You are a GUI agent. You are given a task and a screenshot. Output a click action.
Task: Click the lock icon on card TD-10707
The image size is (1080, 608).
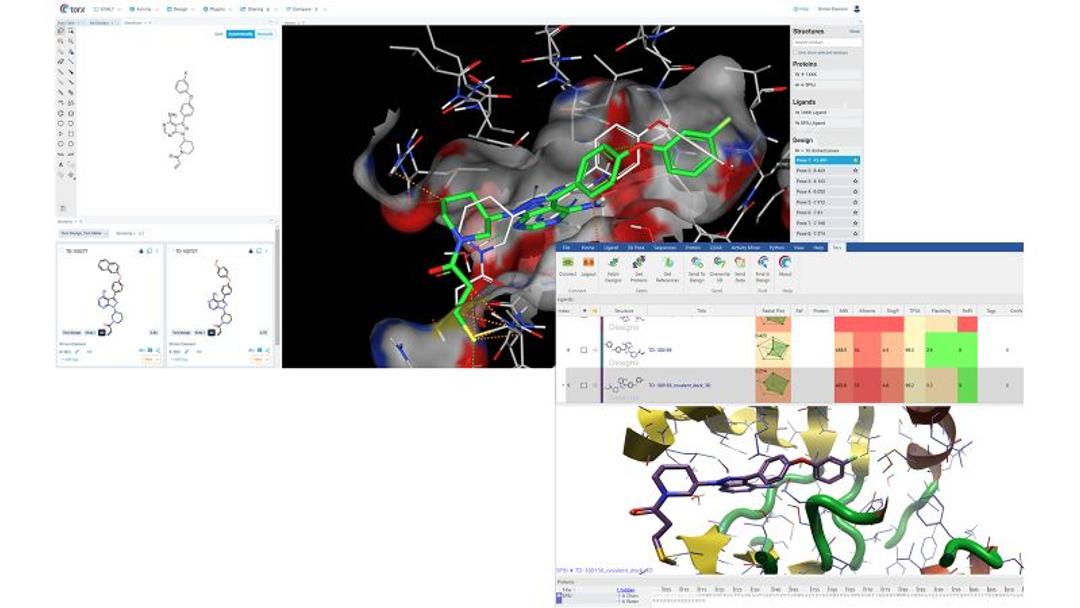(251, 251)
